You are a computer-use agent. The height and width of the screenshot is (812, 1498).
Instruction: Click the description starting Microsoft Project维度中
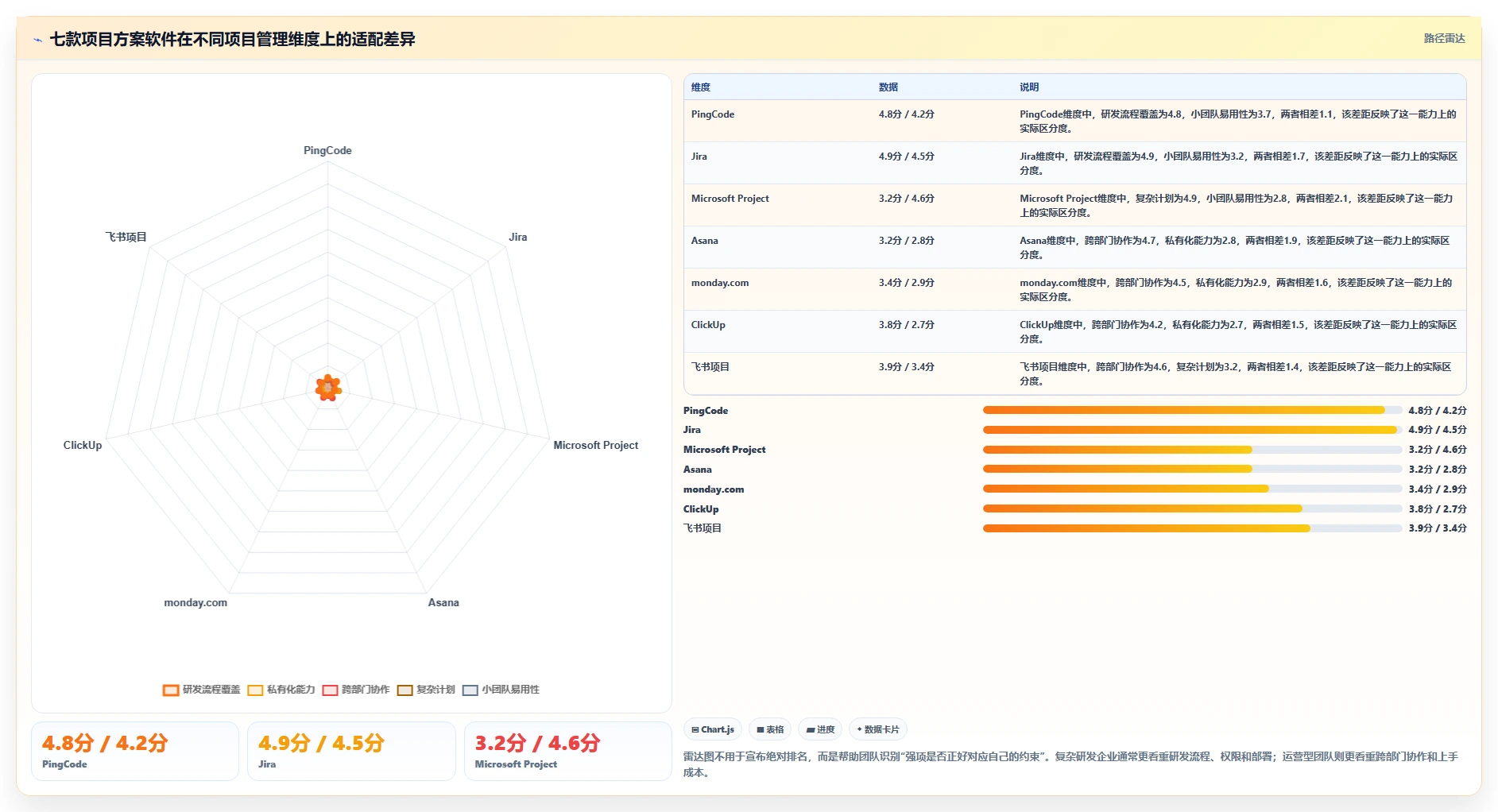[1237, 205]
